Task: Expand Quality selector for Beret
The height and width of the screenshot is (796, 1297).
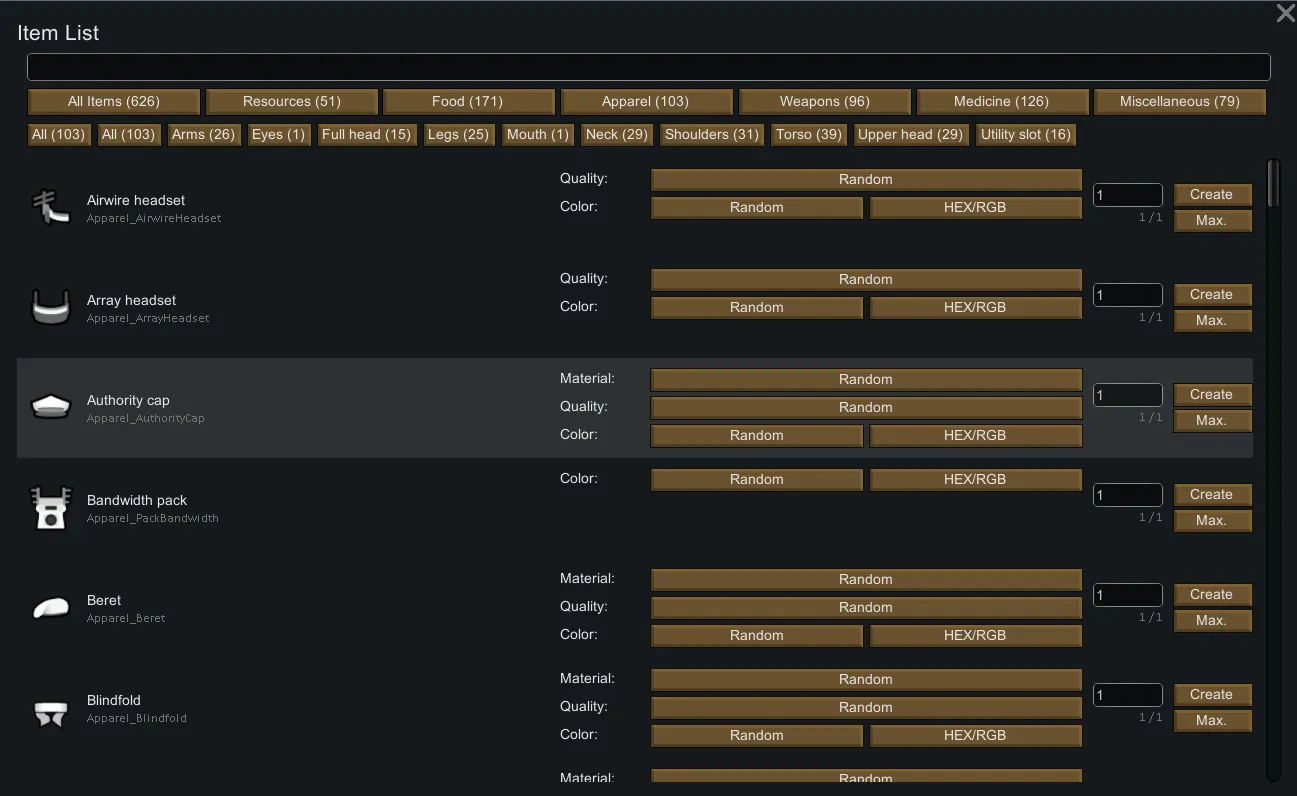Action: (865, 608)
